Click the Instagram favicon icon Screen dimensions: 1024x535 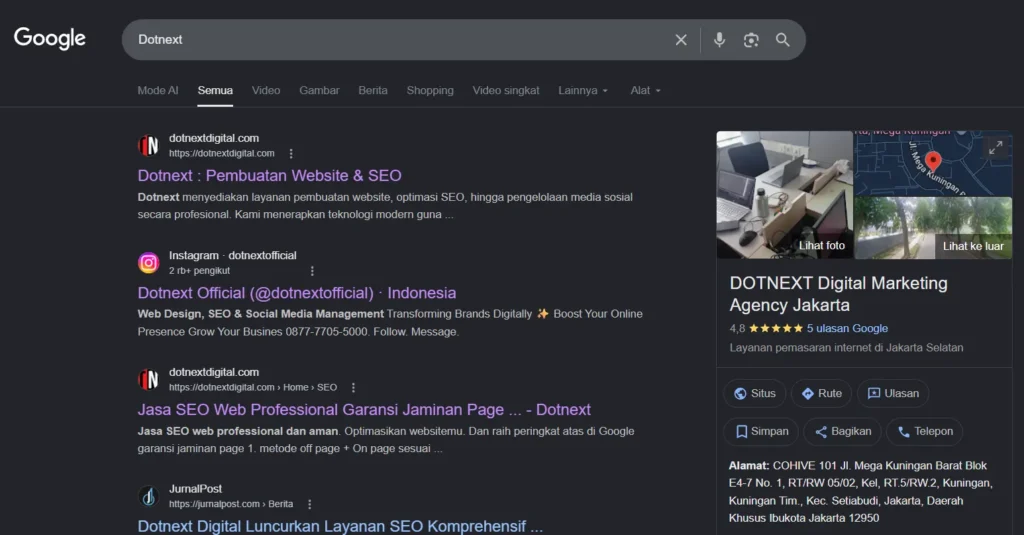pos(148,263)
